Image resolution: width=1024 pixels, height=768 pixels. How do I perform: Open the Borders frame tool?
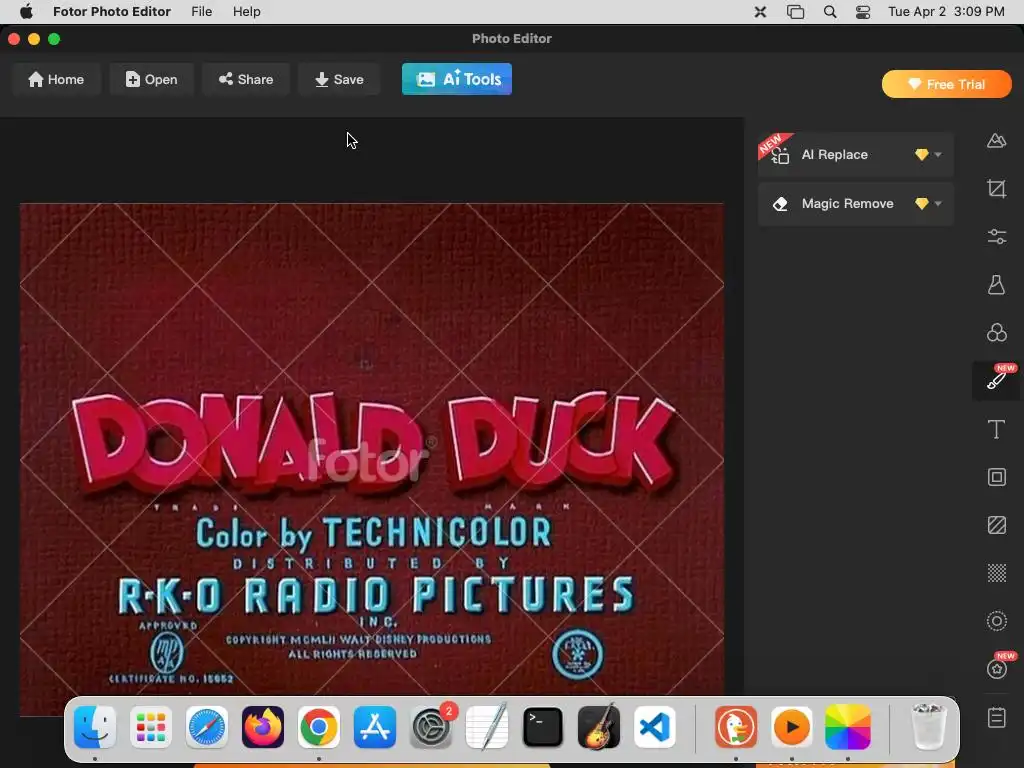[x=996, y=477]
